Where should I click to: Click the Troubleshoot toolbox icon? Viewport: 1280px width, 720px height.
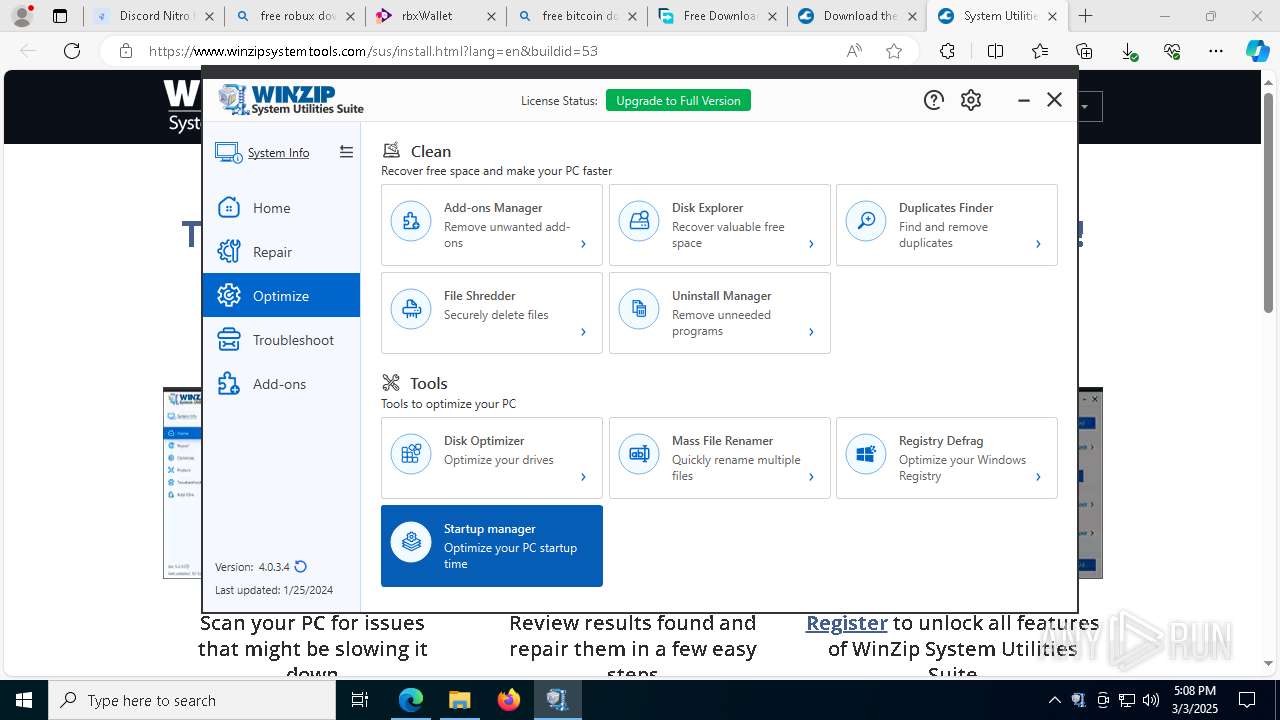pyautogui.click(x=229, y=340)
